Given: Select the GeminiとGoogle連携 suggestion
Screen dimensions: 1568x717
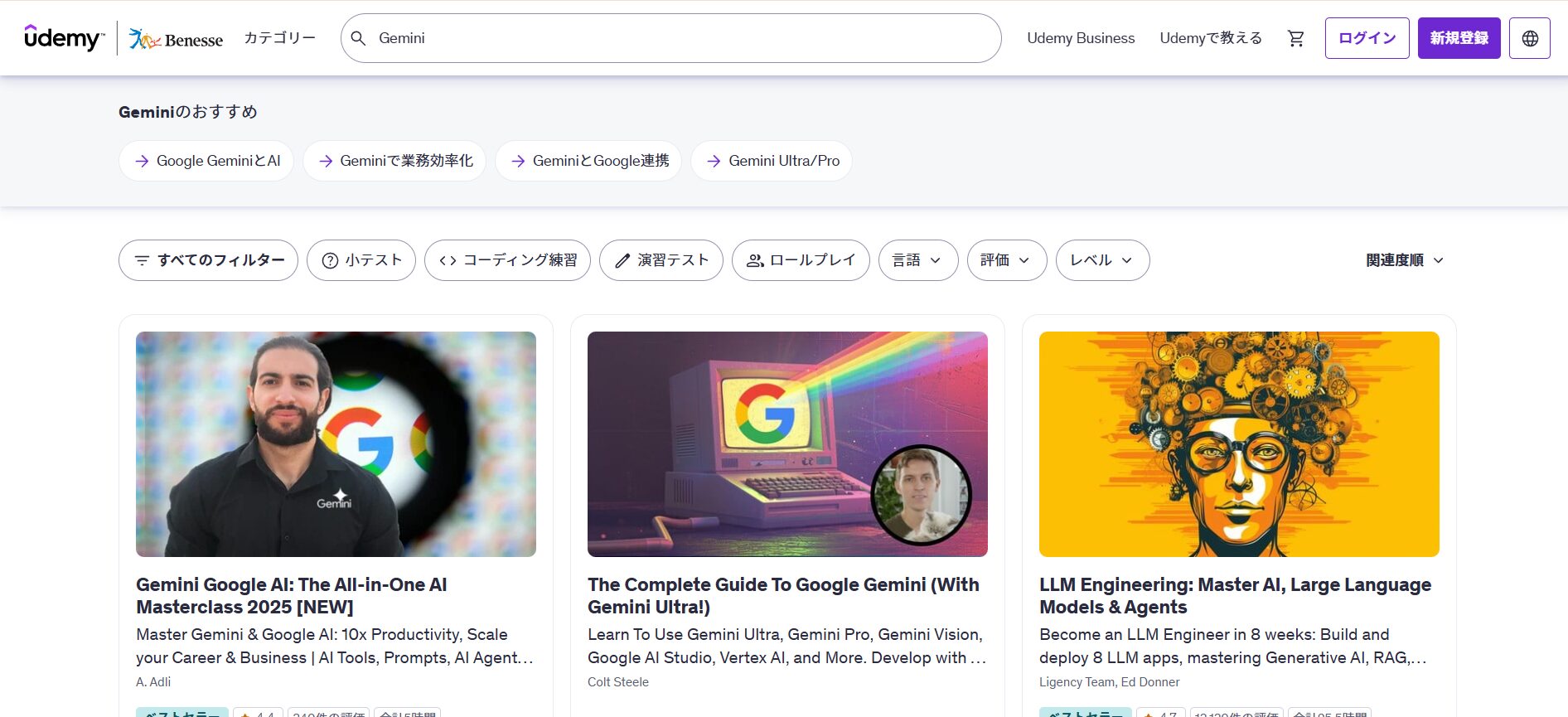Looking at the screenshot, I should [588, 161].
